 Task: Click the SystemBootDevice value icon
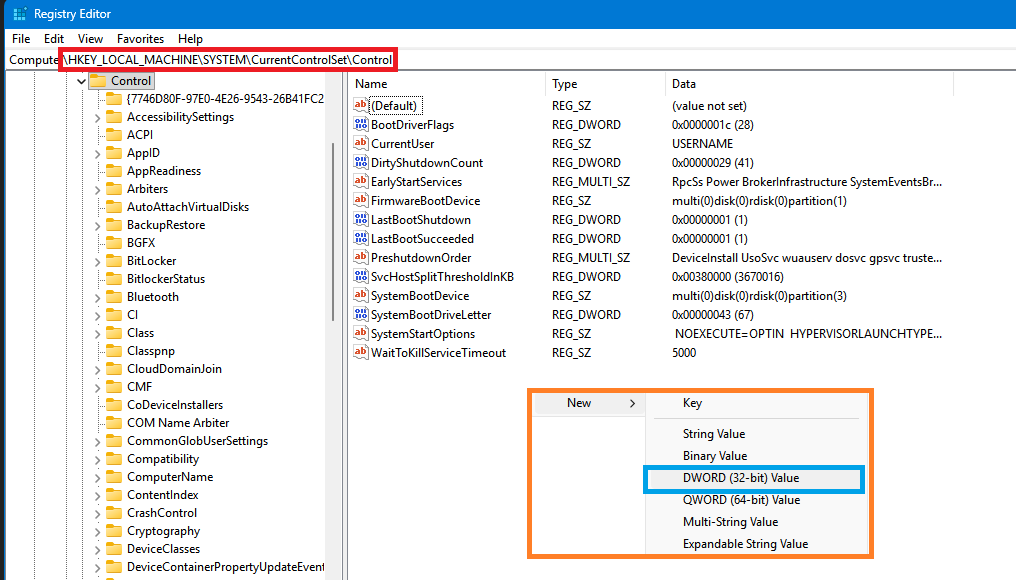(x=361, y=295)
